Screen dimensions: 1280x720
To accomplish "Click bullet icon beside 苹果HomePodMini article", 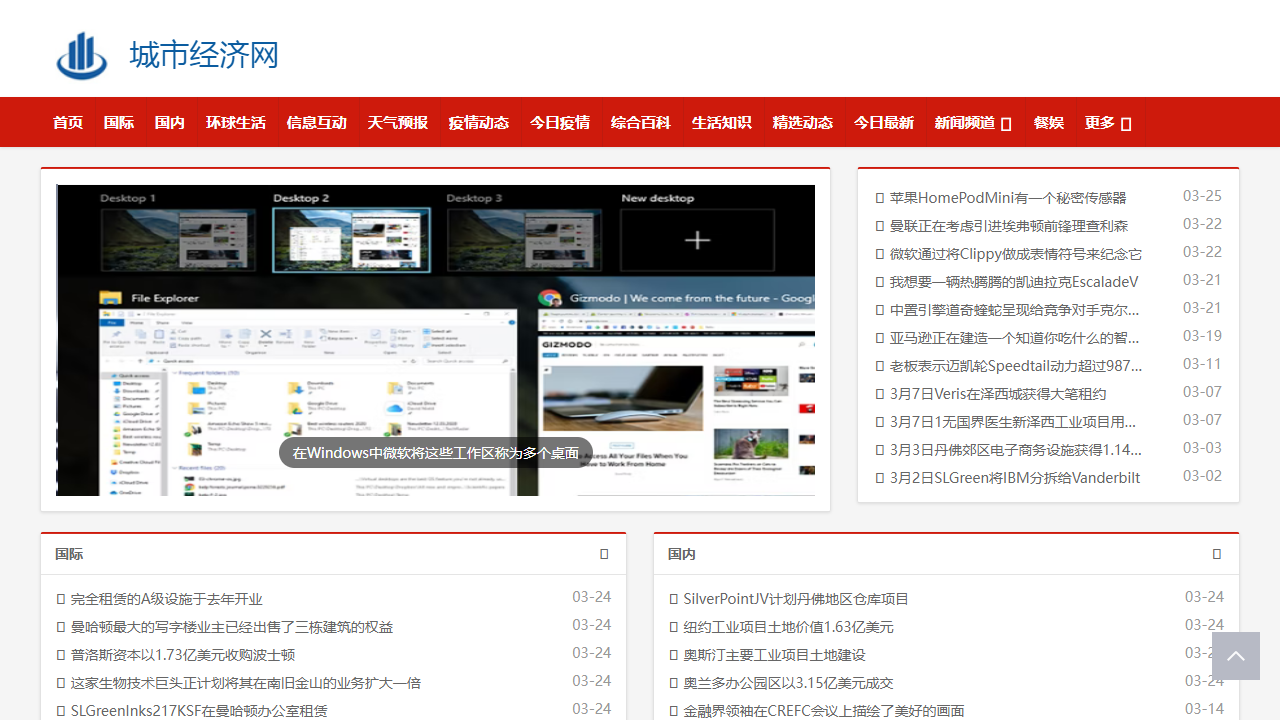I will coord(880,198).
